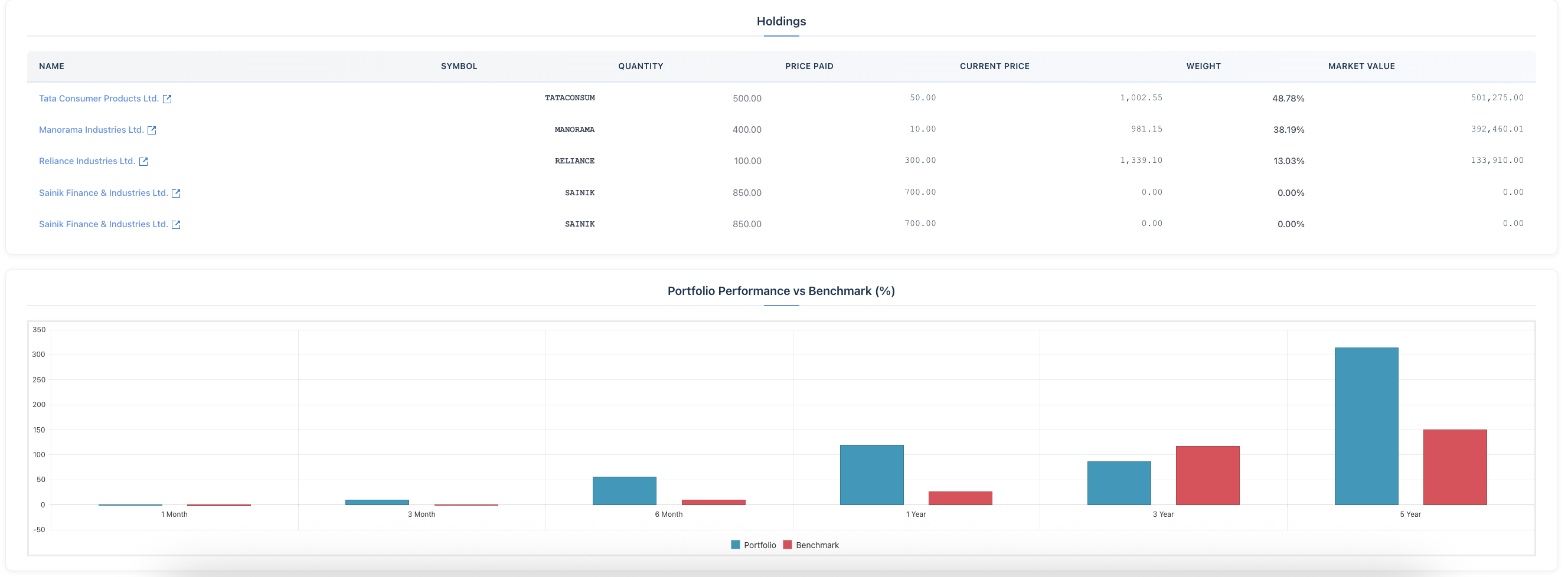Select the WEIGHT column header
The height and width of the screenshot is (577, 1568).
1203,66
